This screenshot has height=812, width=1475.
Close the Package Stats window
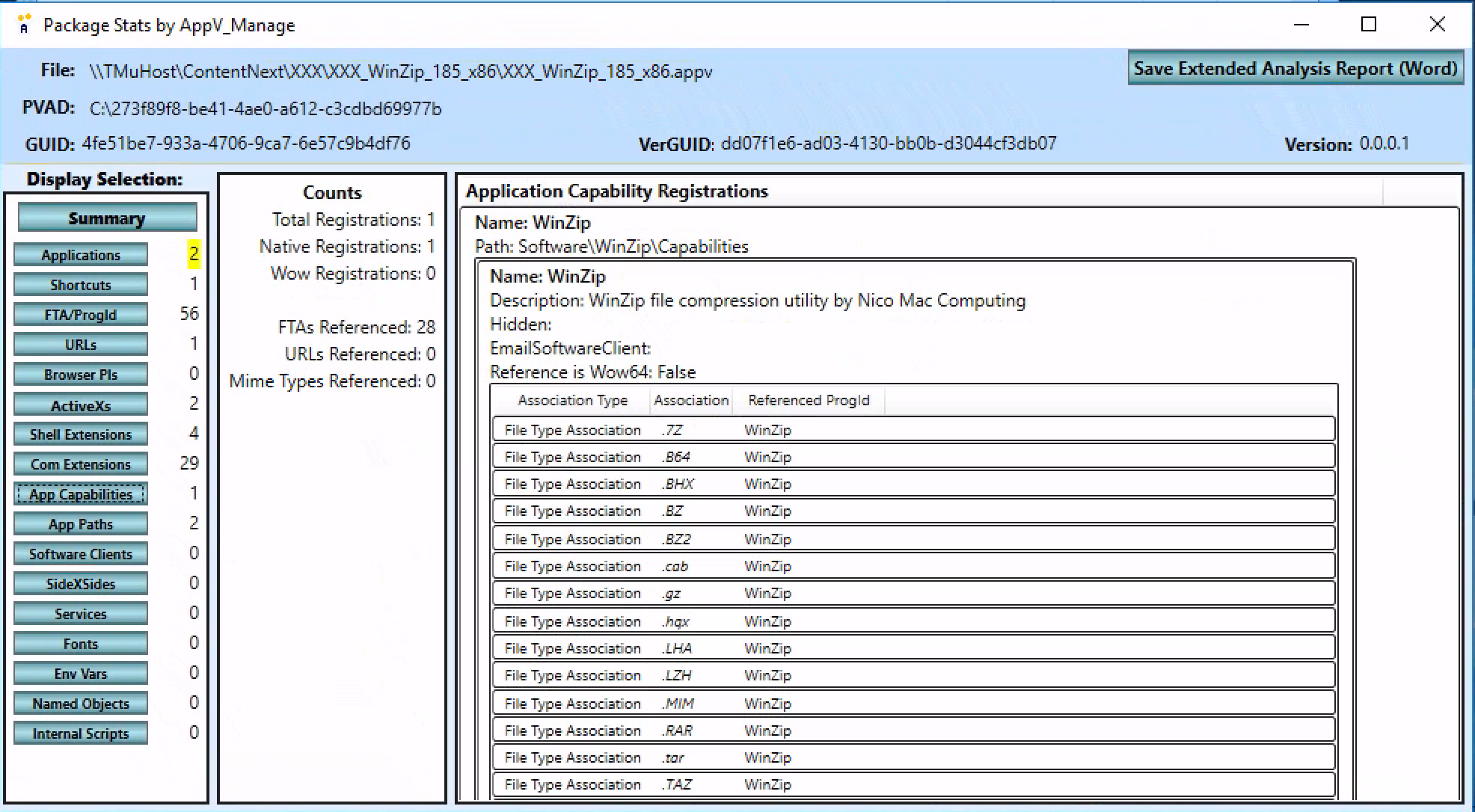pos(1437,24)
